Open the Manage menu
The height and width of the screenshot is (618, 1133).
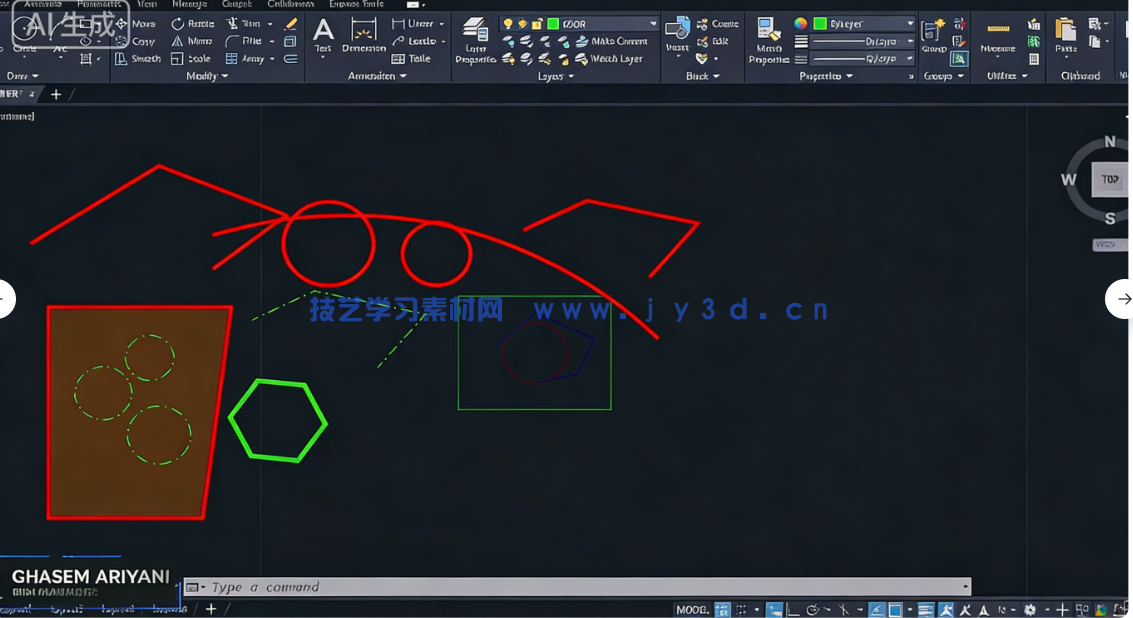[x=190, y=5]
